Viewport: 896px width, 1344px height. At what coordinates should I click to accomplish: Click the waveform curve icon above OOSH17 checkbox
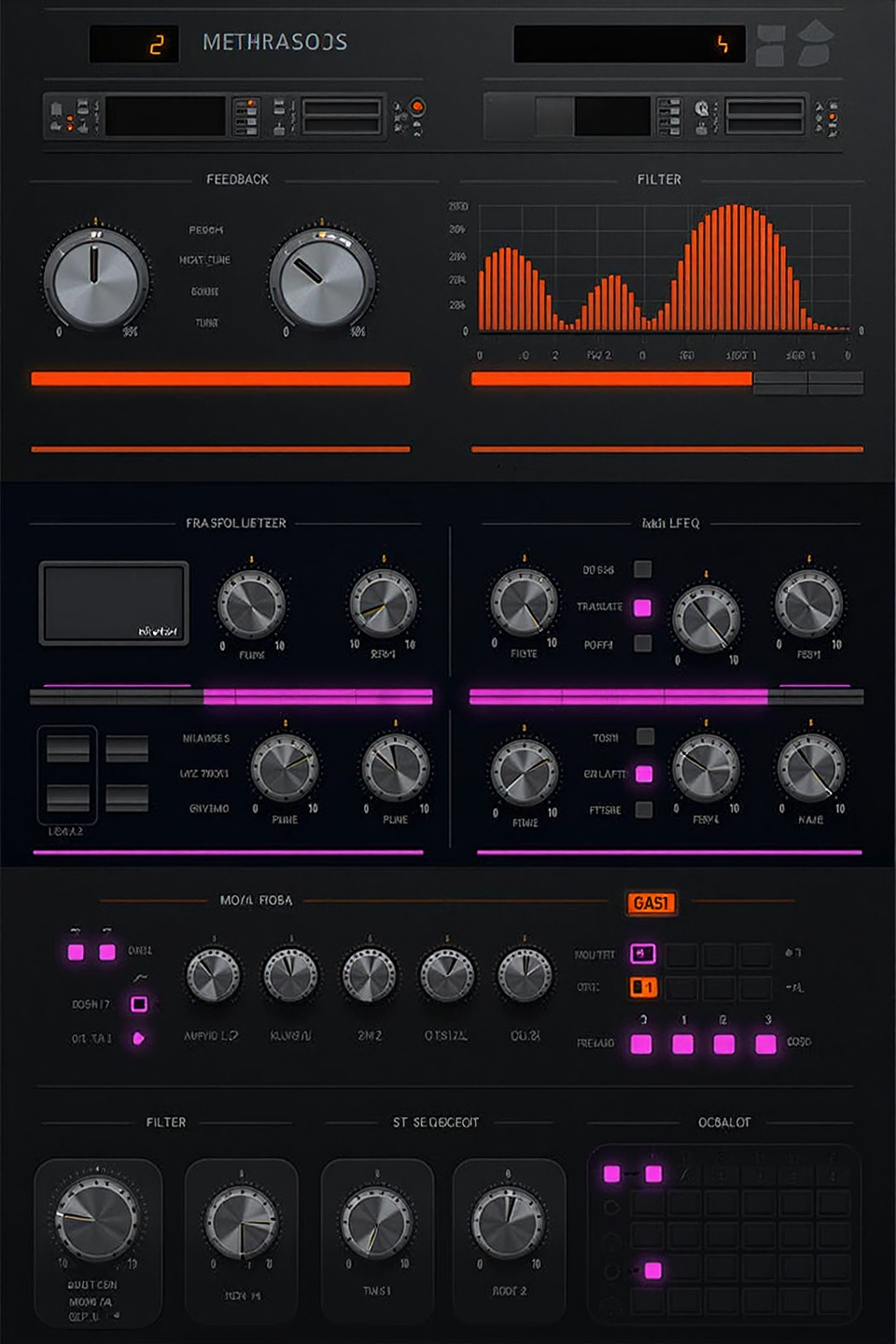click(140, 977)
